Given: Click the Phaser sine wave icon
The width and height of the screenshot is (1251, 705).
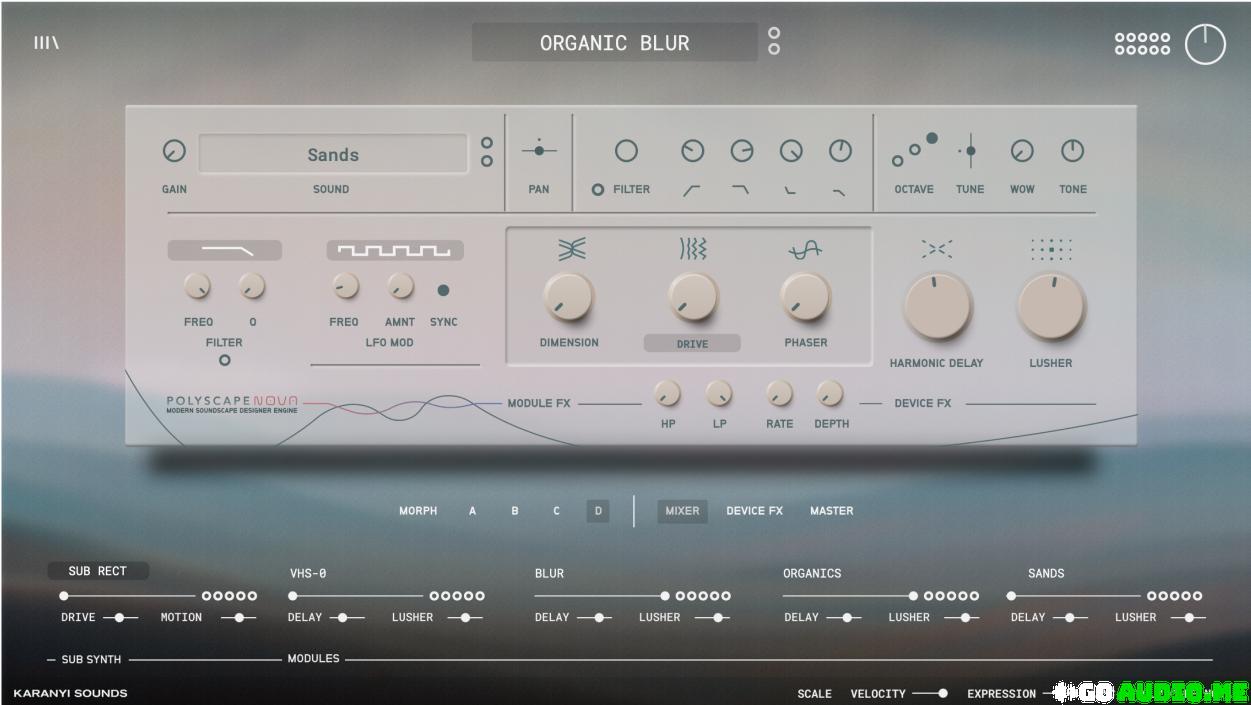Looking at the screenshot, I should [x=805, y=251].
